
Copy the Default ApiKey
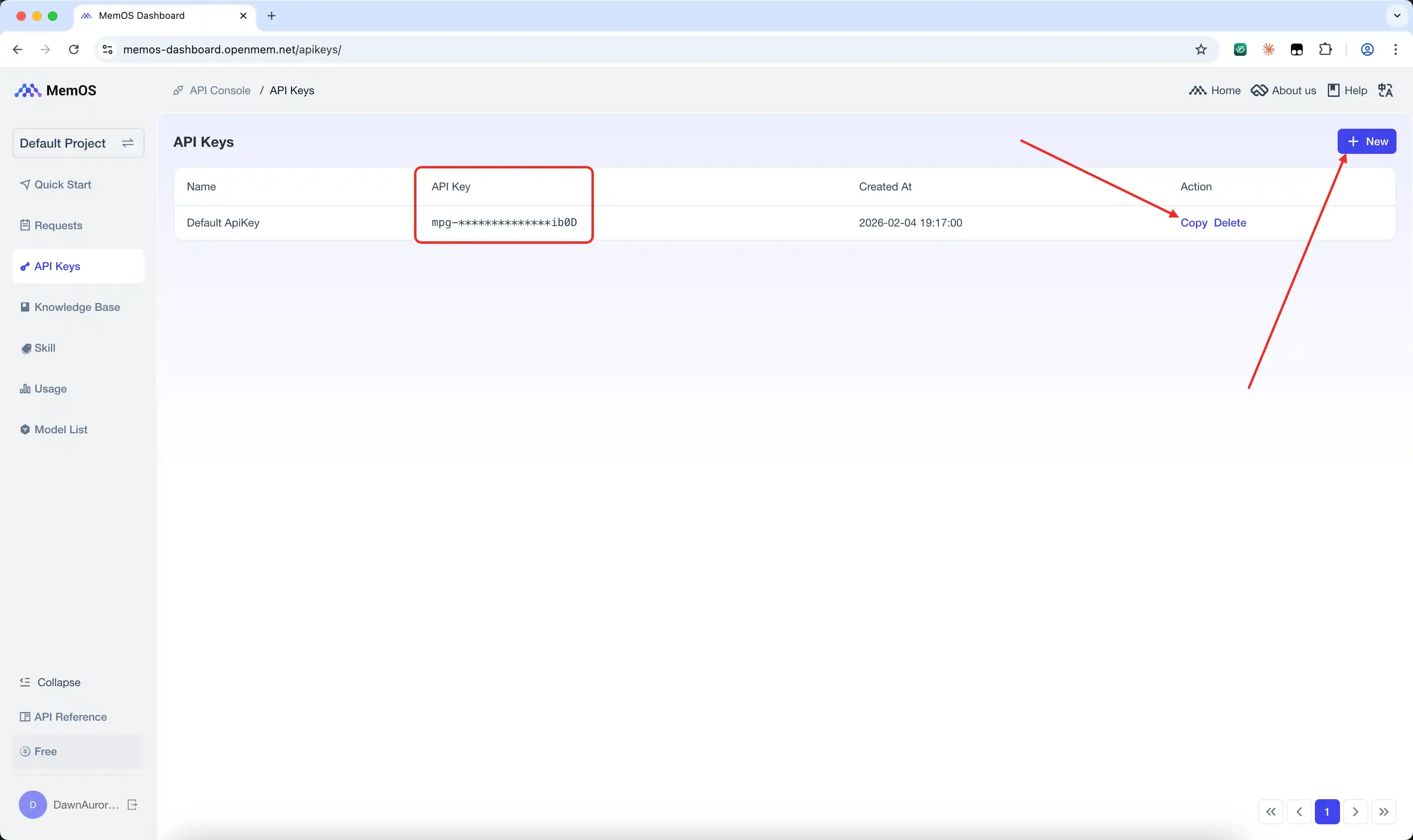coord(1194,223)
